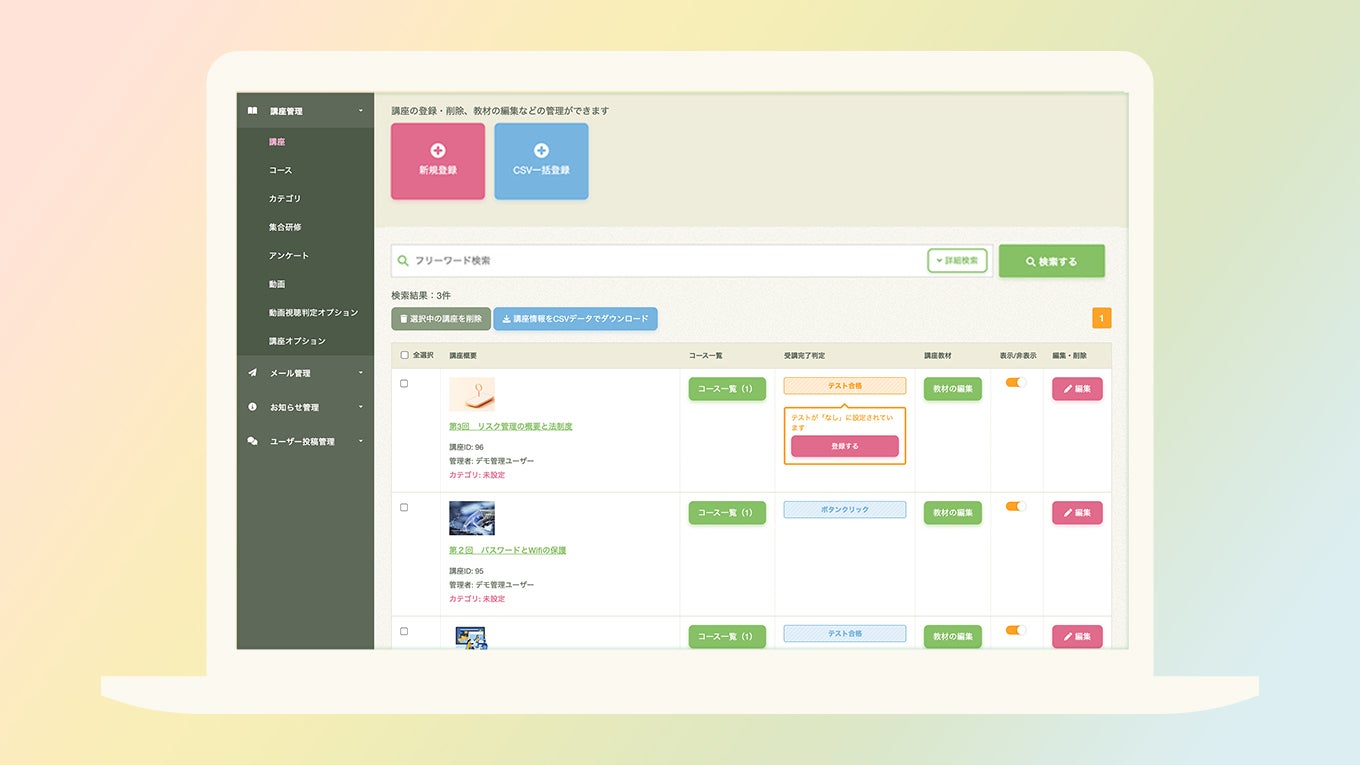
Task: Open the 詳細検索 dropdown
Action: (x=957, y=261)
